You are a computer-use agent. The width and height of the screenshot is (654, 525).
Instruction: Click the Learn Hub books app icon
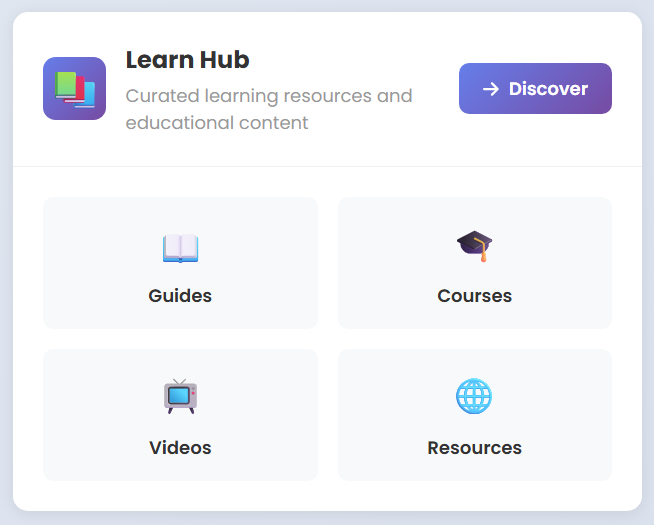point(74,88)
